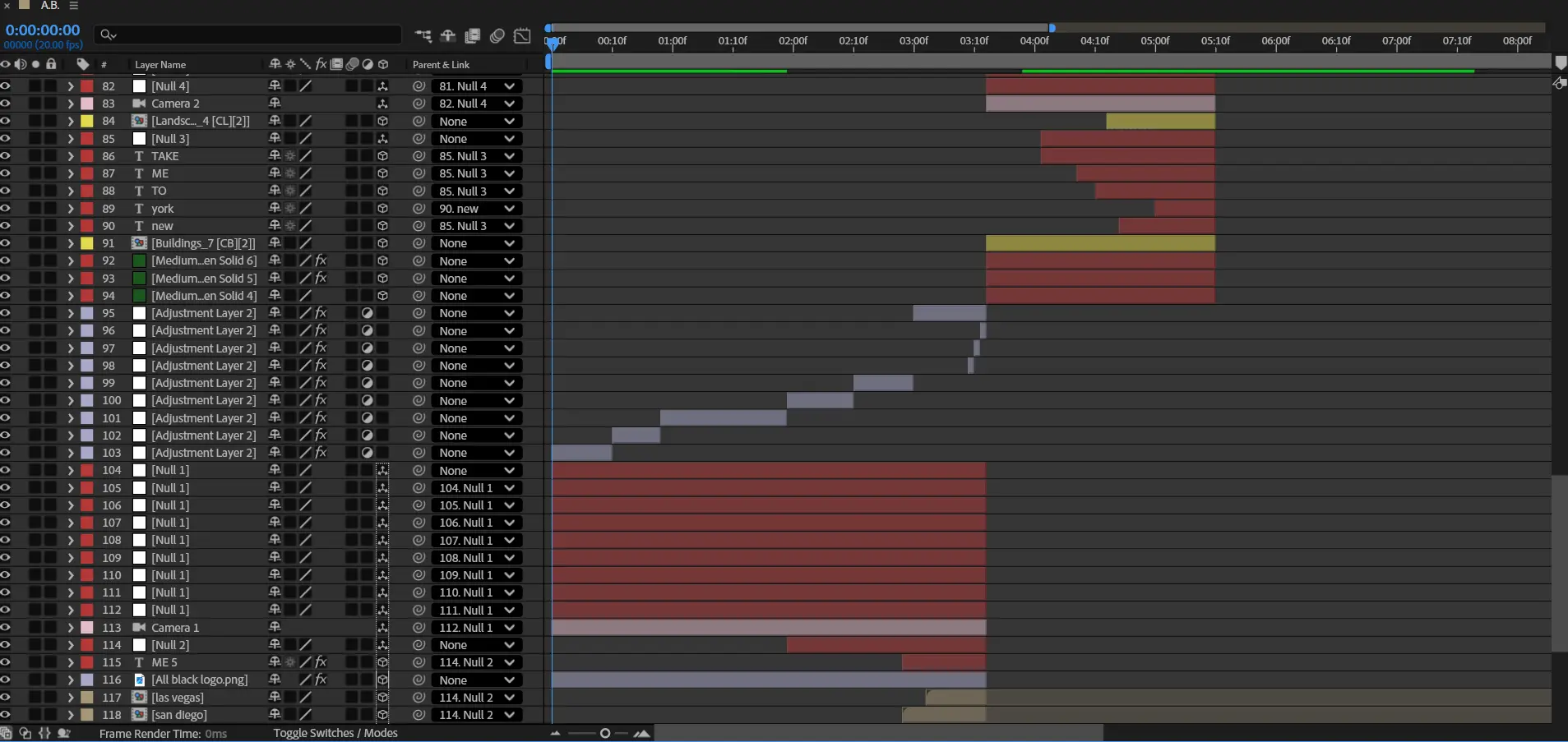The width and height of the screenshot is (1568, 742).
Task: Open the Graph Editor
Action: (522, 35)
